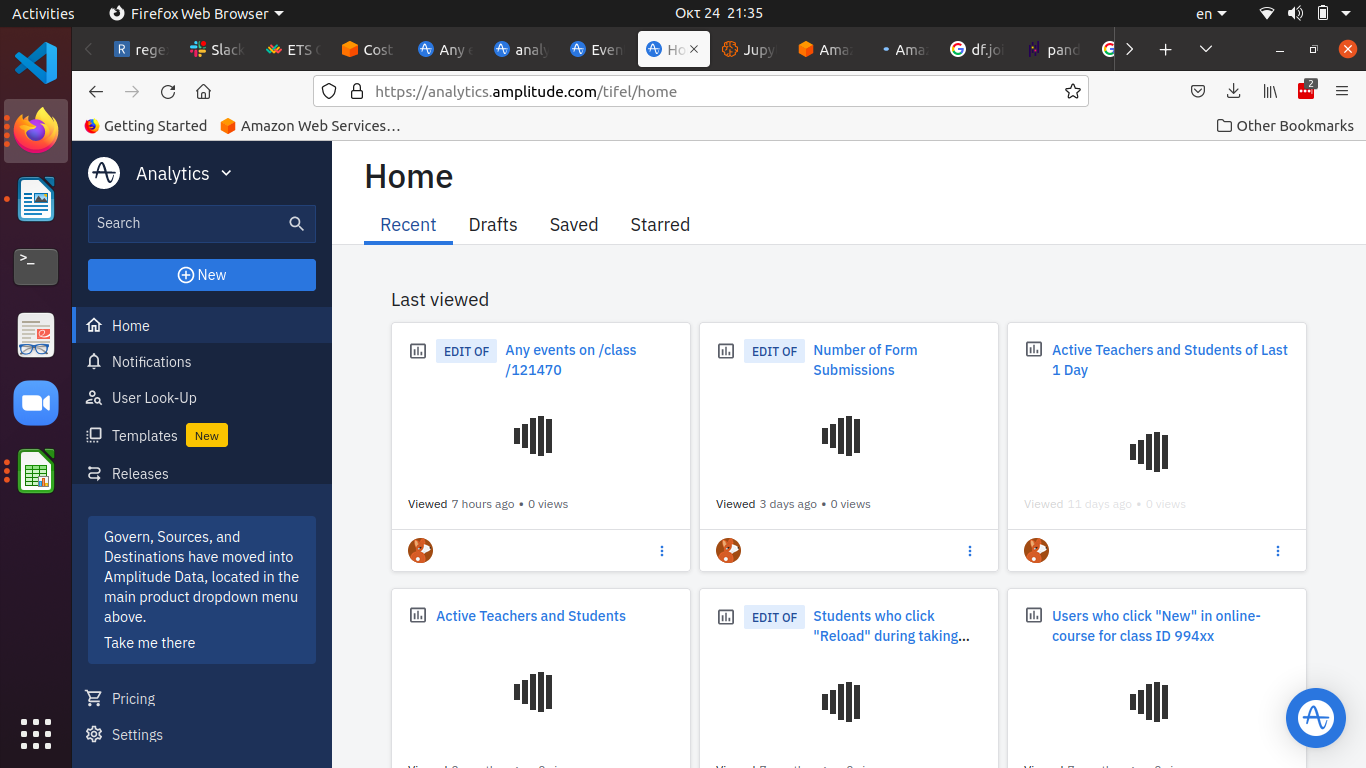The image size is (1366, 768).
Task: Click the browser Back arrow
Action: click(96, 91)
